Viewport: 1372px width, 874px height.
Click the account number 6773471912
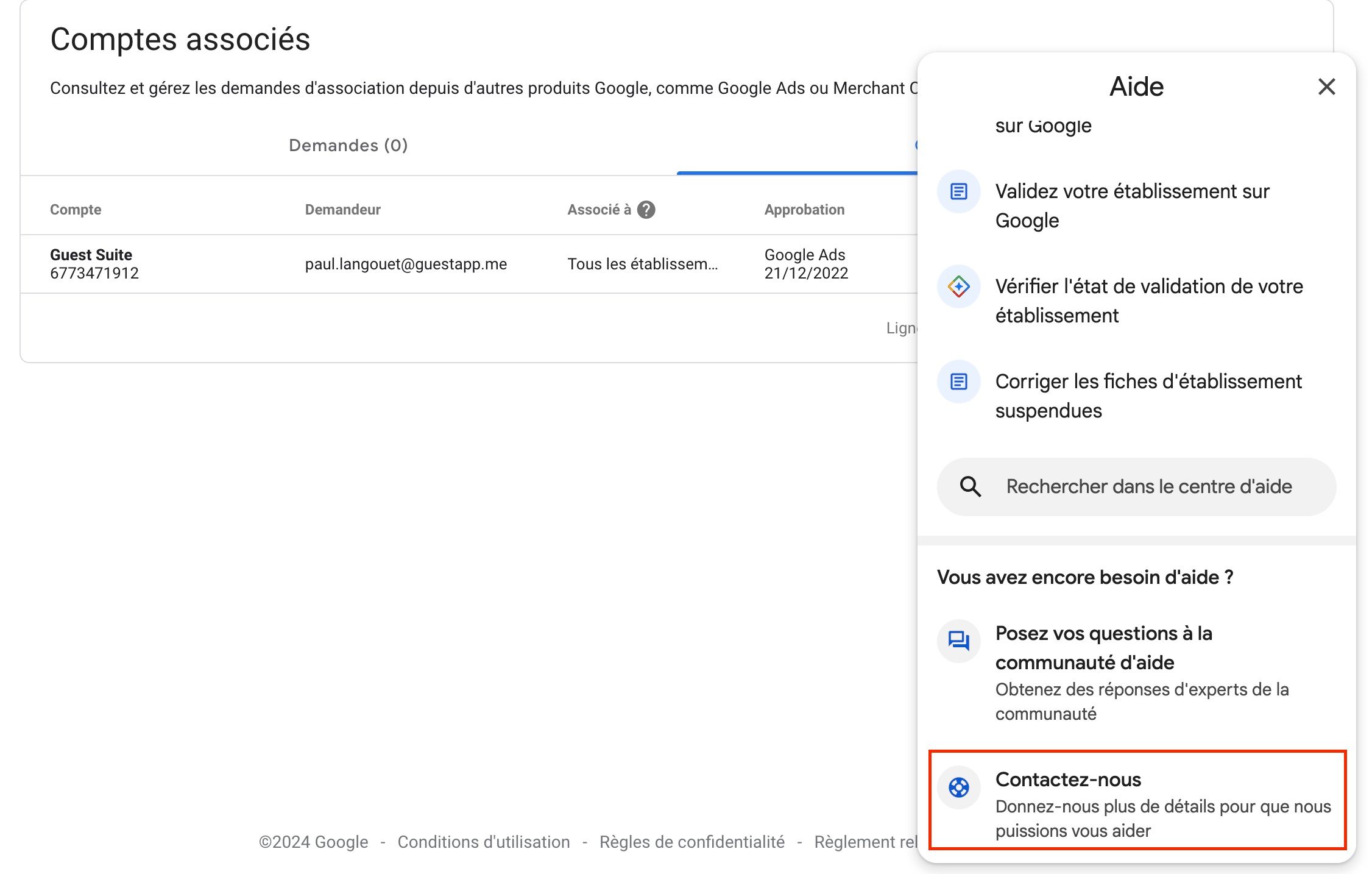coord(94,273)
